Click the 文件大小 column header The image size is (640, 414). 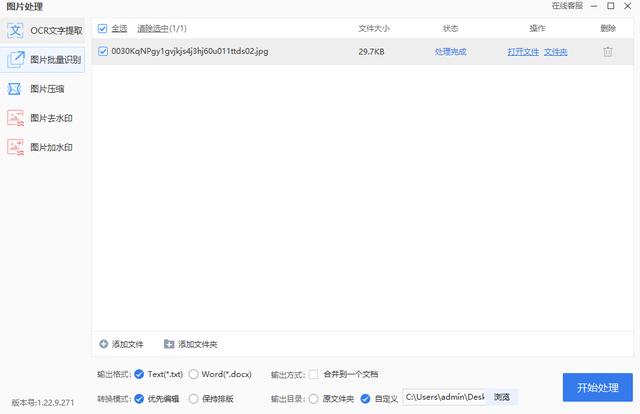(x=374, y=28)
